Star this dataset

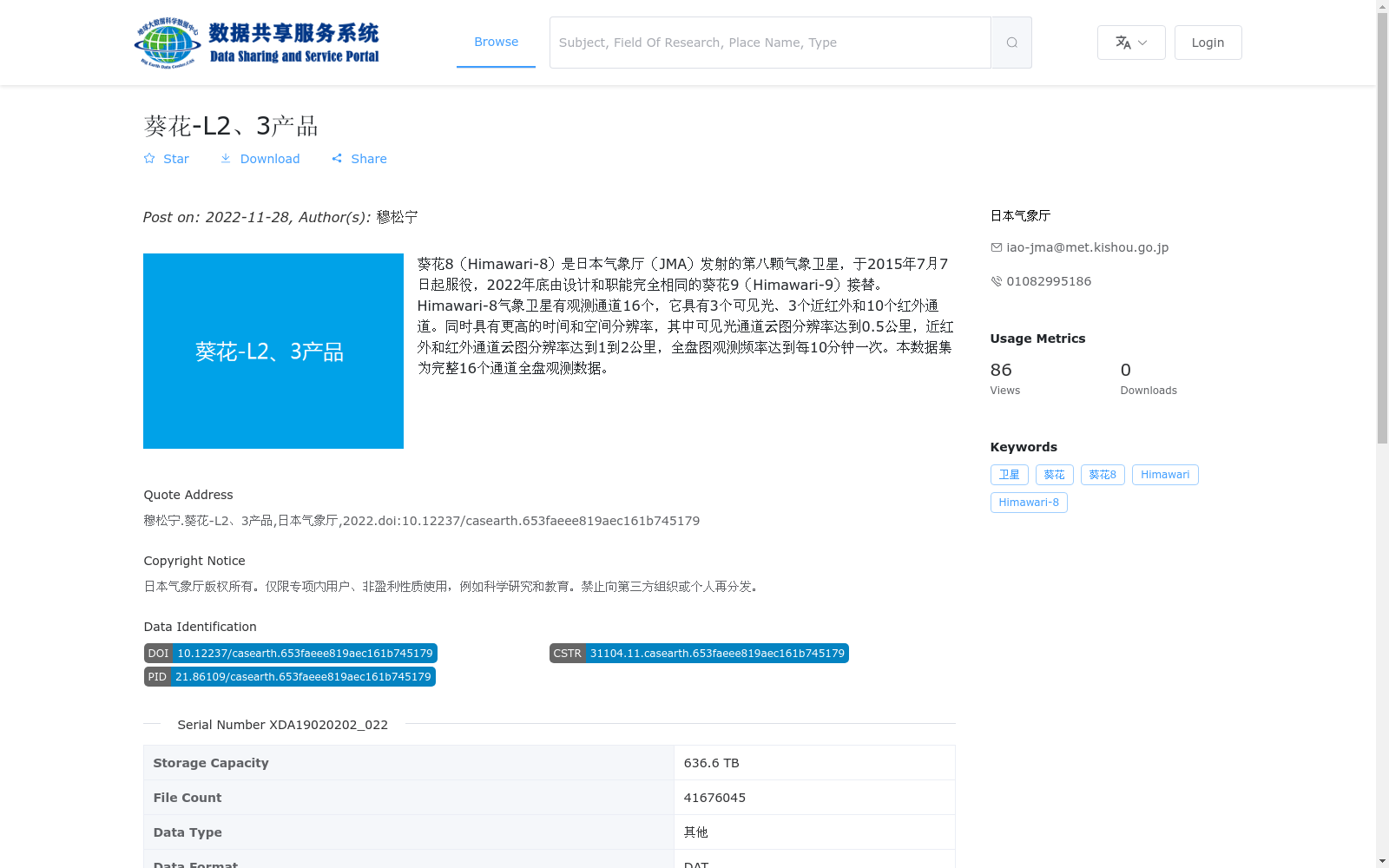[166, 159]
